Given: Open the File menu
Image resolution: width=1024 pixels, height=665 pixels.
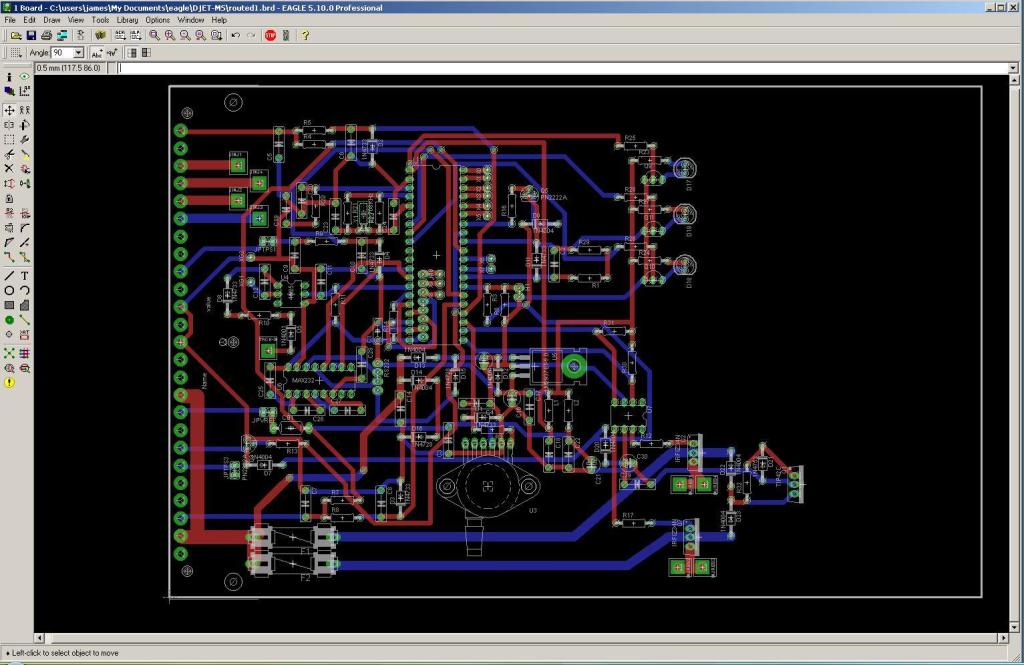Looking at the screenshot, I should pyautogui.click(x=10, y=20).
